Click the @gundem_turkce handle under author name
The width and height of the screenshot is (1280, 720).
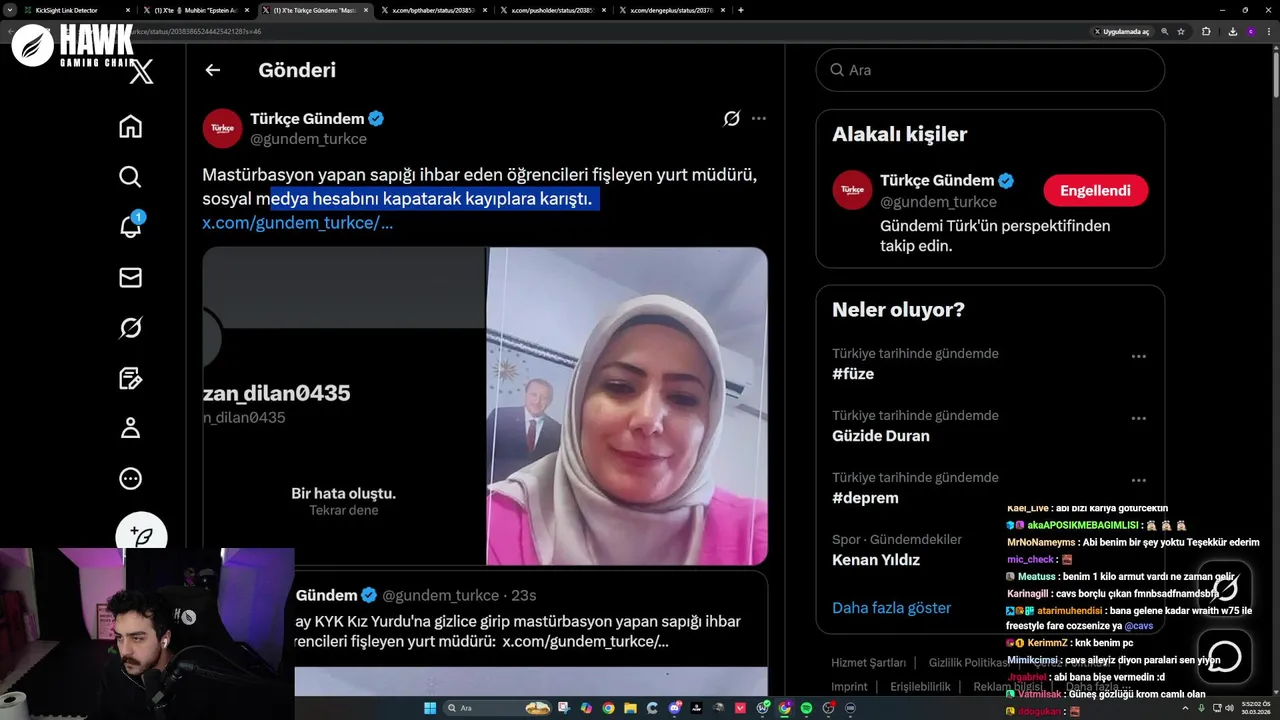pos(308,139)
